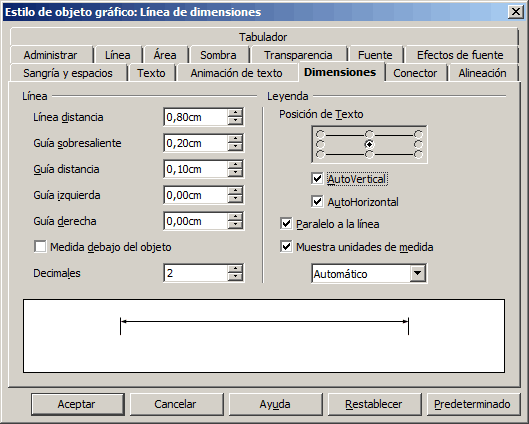Viewport: 529px width, 424px height.
Task: Click the Guía derecha input field
Action: (196, 221)
